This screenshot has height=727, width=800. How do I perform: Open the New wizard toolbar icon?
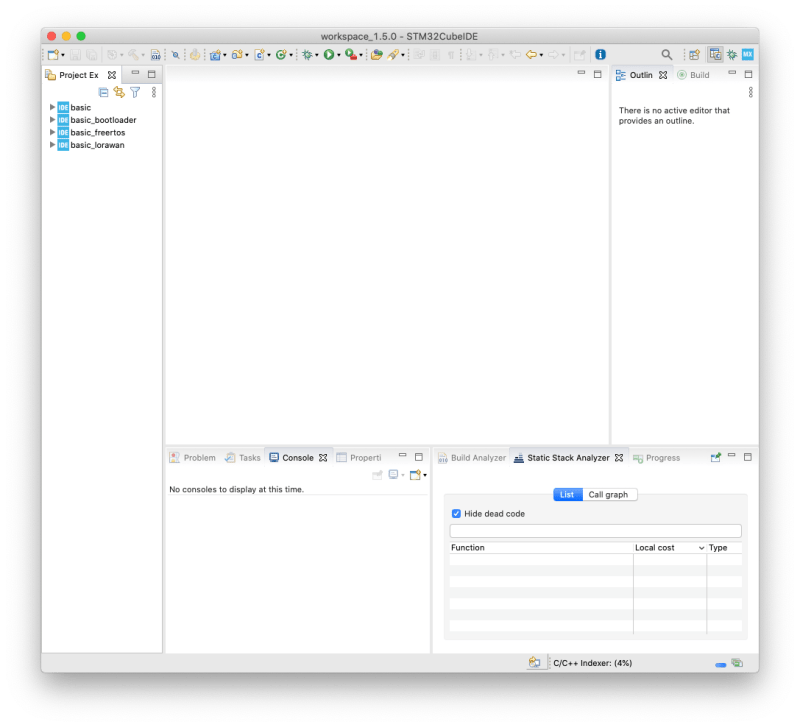(53, 55)
